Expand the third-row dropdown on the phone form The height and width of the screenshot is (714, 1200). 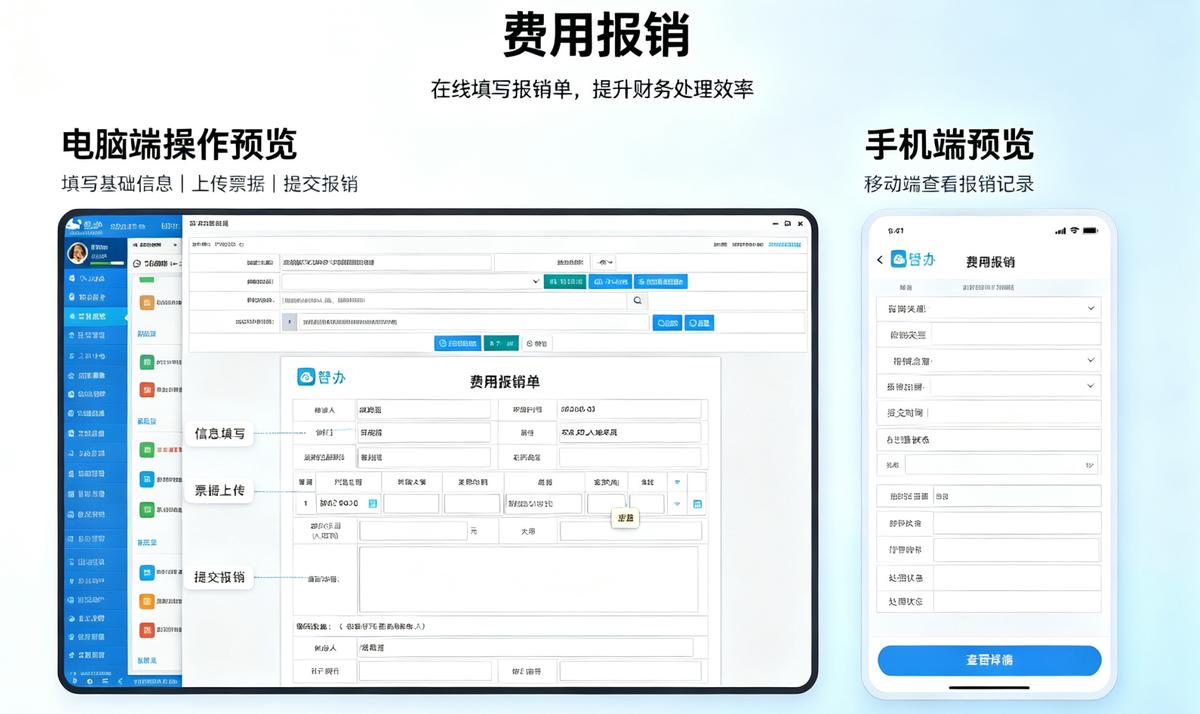[989, 360]
